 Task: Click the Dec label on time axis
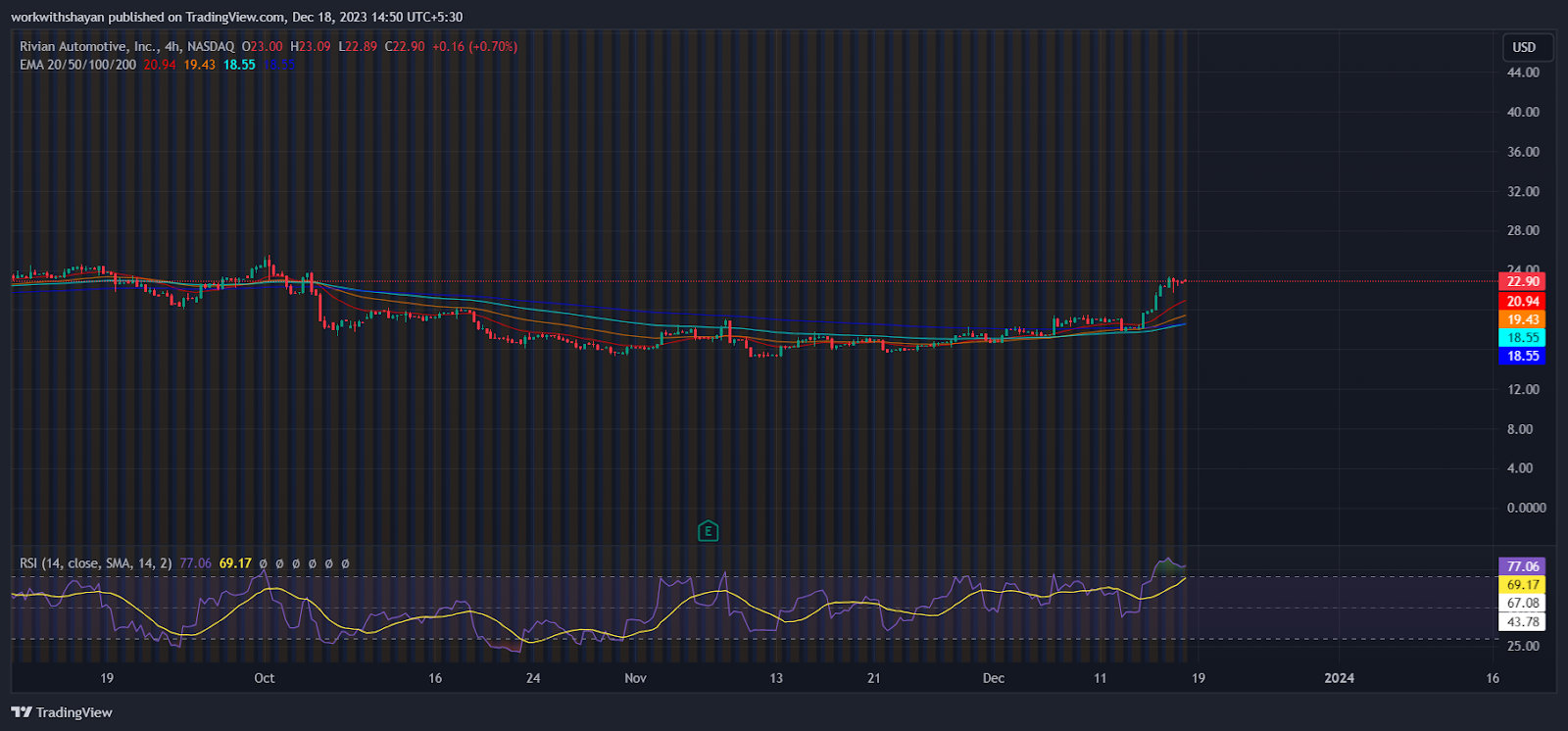click(994, 678)
